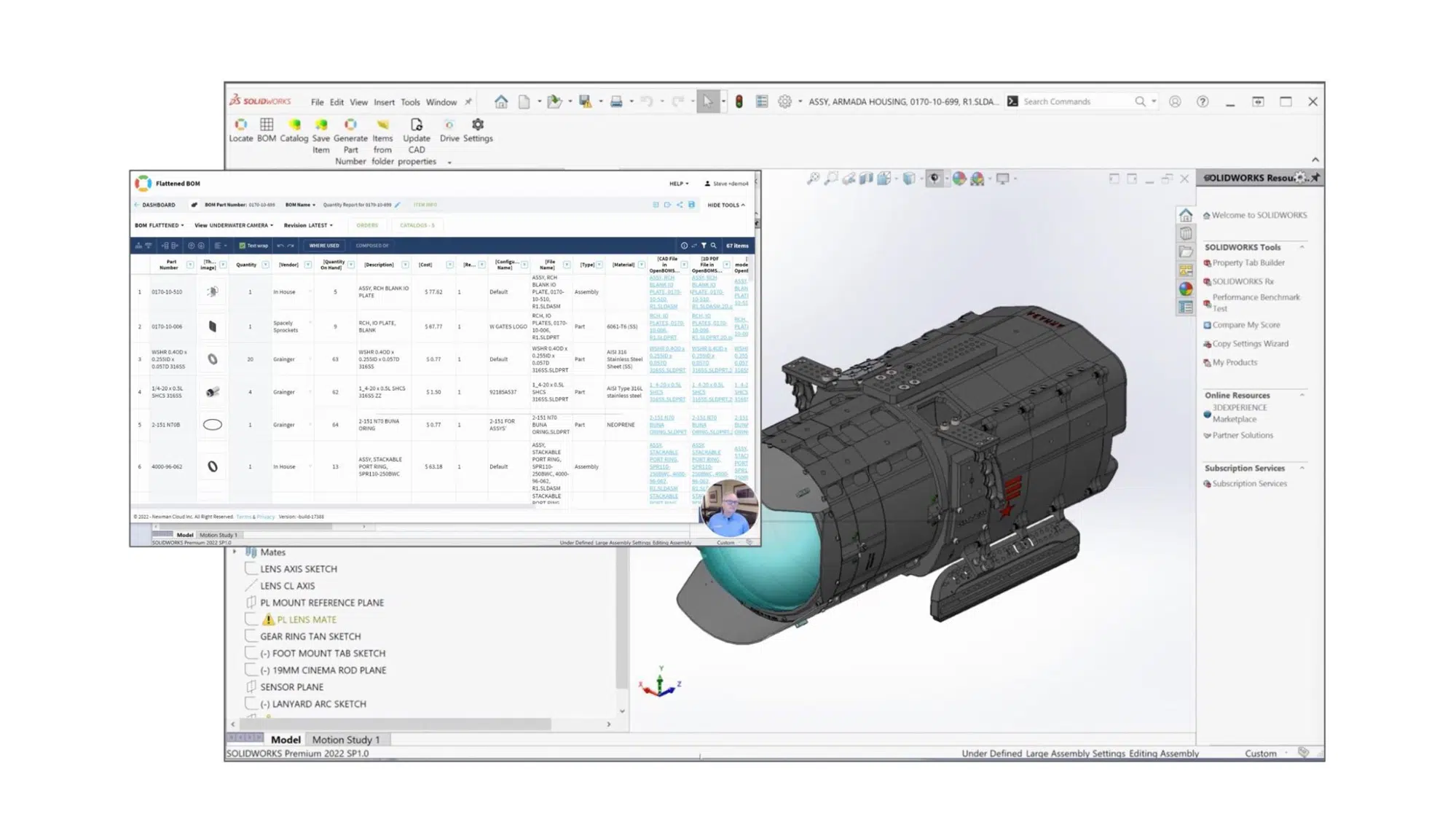Open the Insert menu
The height and width of the screenshot is (838, 1456).
384,102
